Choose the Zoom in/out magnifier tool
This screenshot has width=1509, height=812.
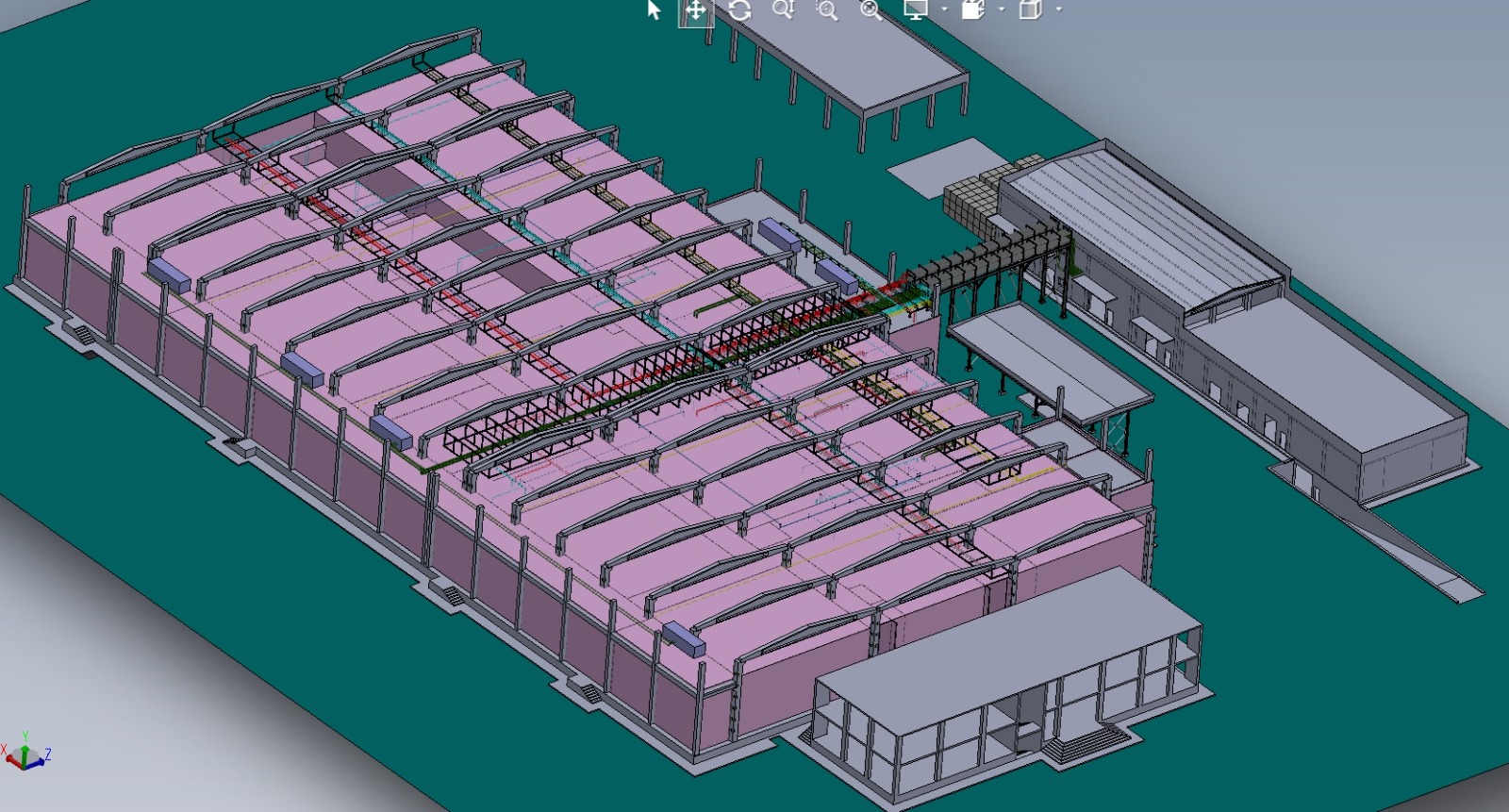pos(783,10)
